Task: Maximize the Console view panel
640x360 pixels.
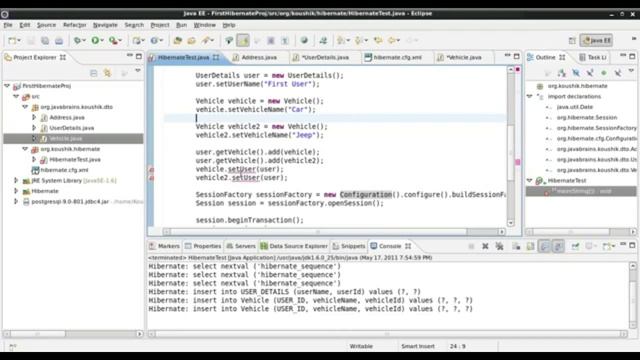Action: point(632,245)
